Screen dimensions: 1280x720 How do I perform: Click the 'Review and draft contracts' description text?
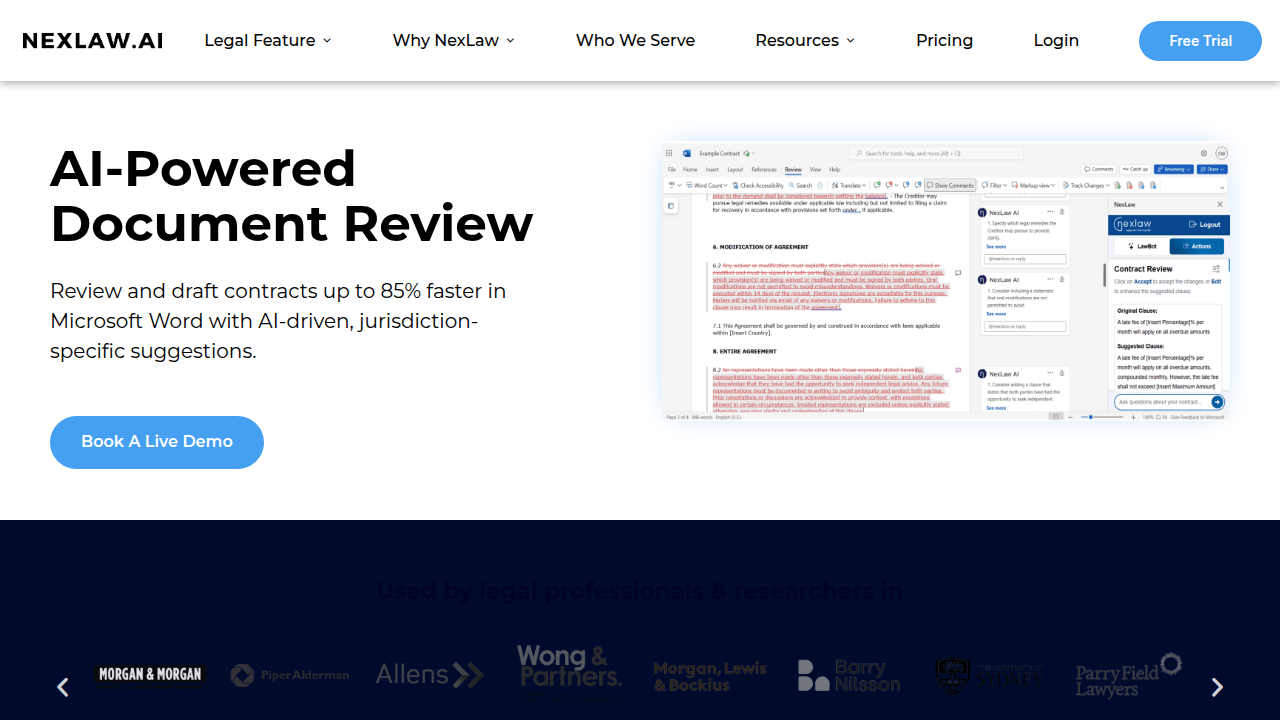278,321
